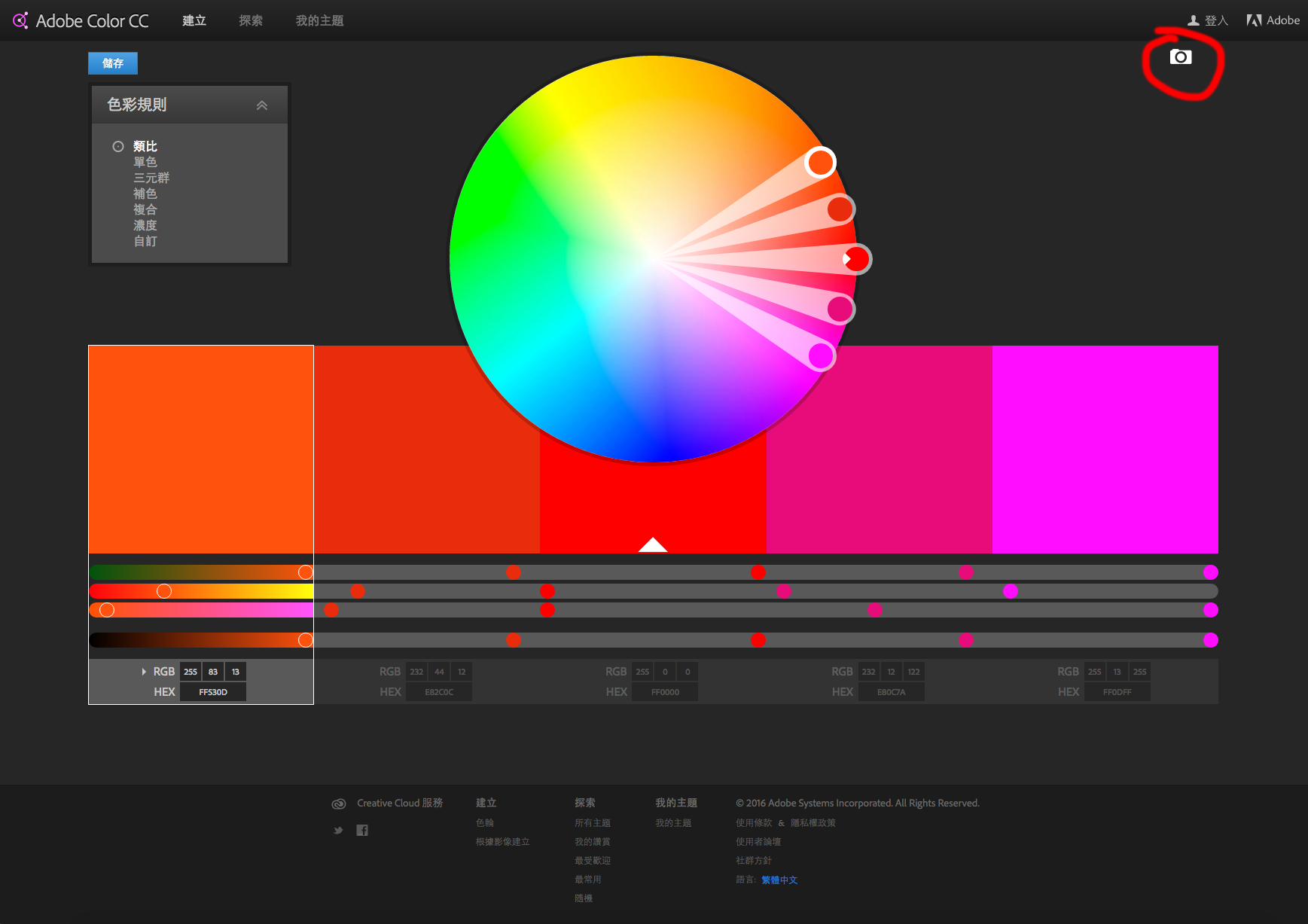
Task: Open the Twitter icon in the footer
Action: click(x=338, y=829)
